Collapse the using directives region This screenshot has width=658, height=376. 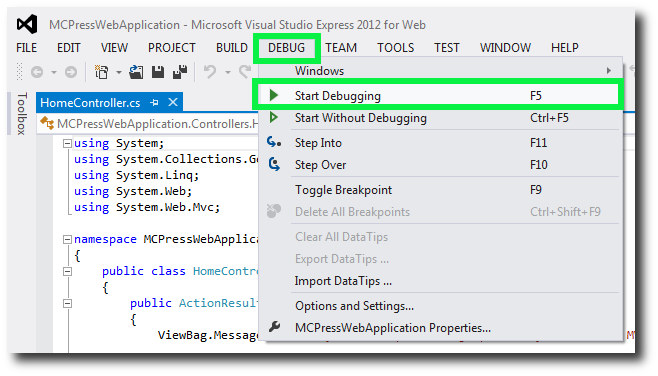pos(67,144)
